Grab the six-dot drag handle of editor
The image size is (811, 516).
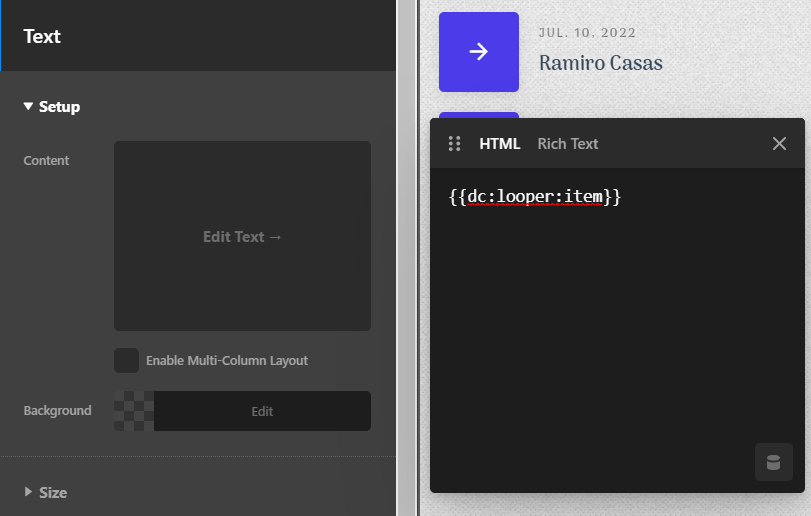(455, 144)
